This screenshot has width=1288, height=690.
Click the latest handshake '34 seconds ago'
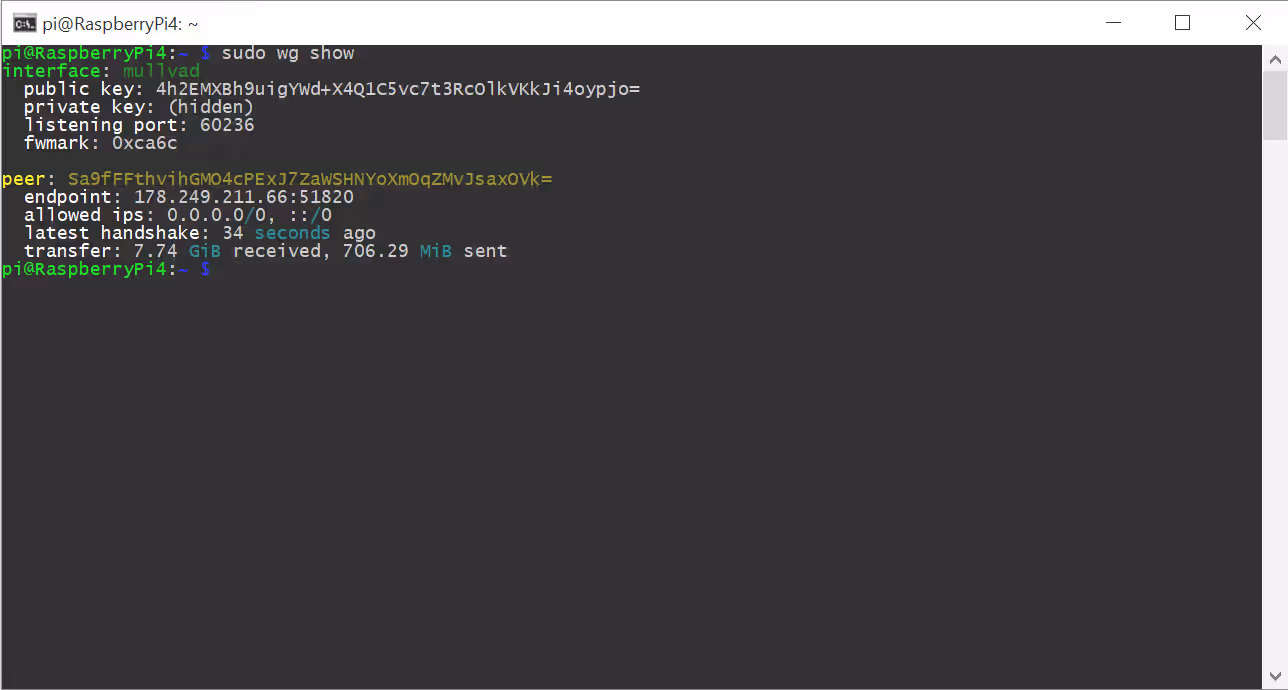point(299,233)
